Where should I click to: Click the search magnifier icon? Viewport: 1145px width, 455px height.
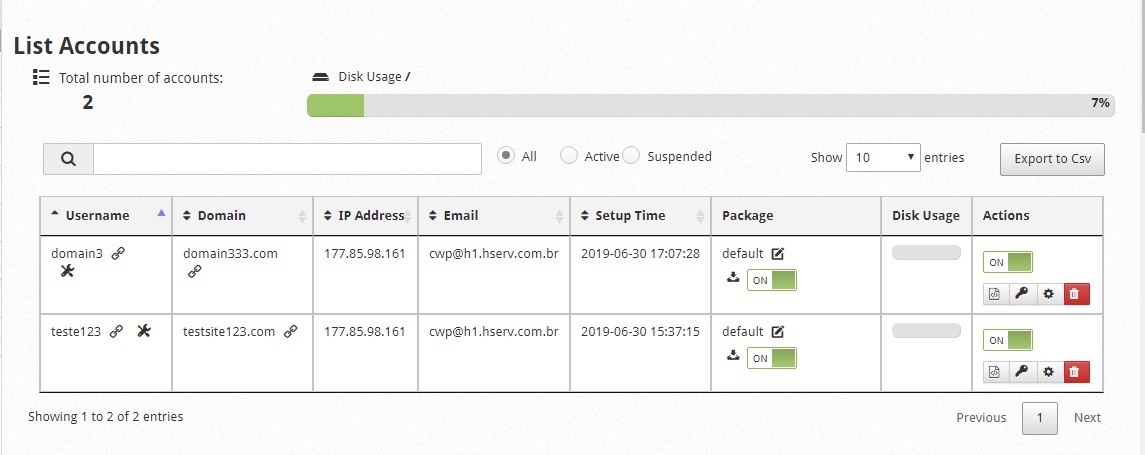coord(69,159)
